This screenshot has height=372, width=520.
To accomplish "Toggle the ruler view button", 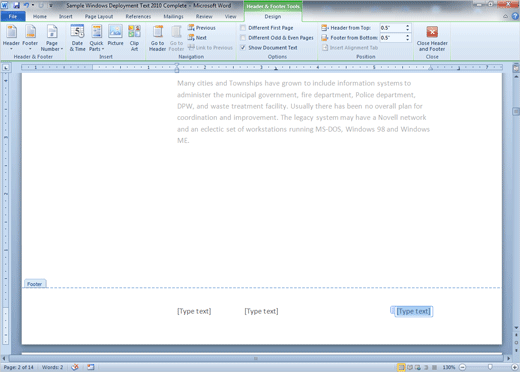I will point(516,68).
